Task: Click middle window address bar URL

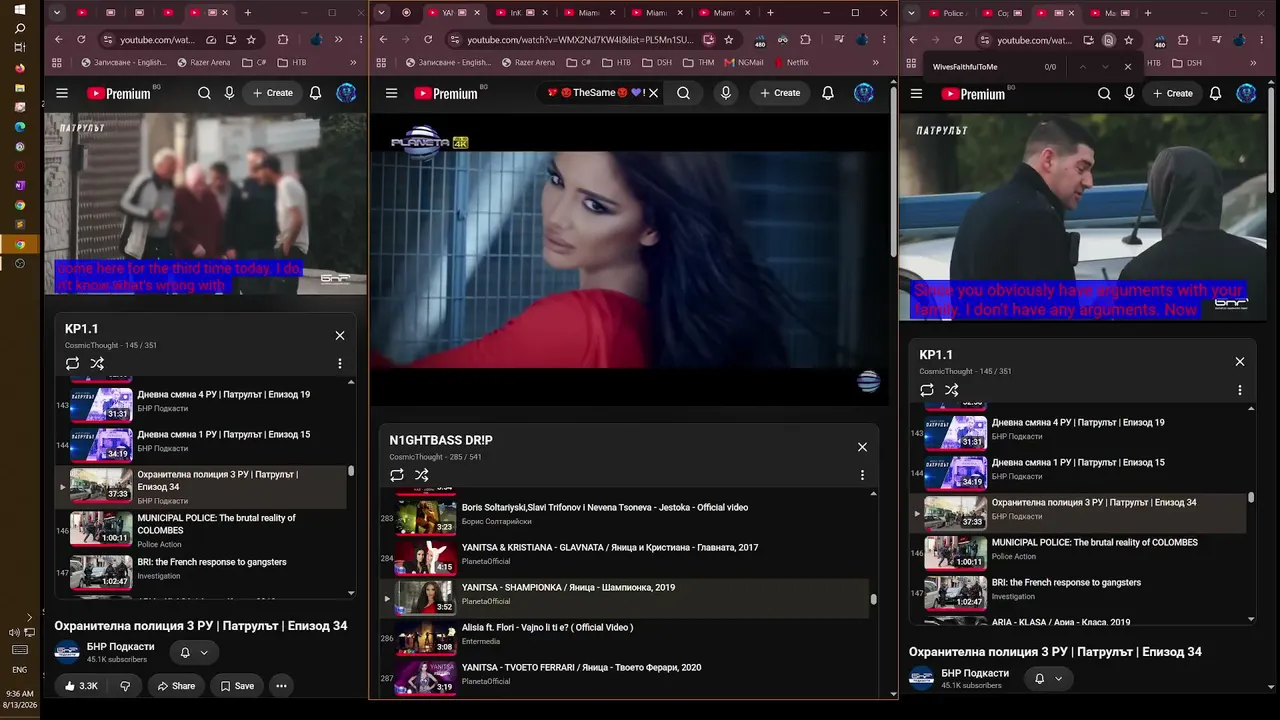Action: coord(580,40)
